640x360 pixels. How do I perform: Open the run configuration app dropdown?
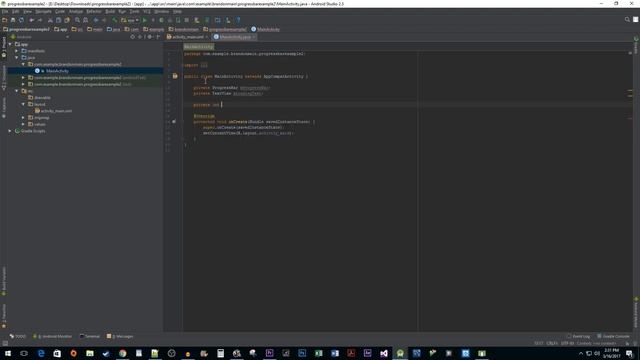click(130, 20)
